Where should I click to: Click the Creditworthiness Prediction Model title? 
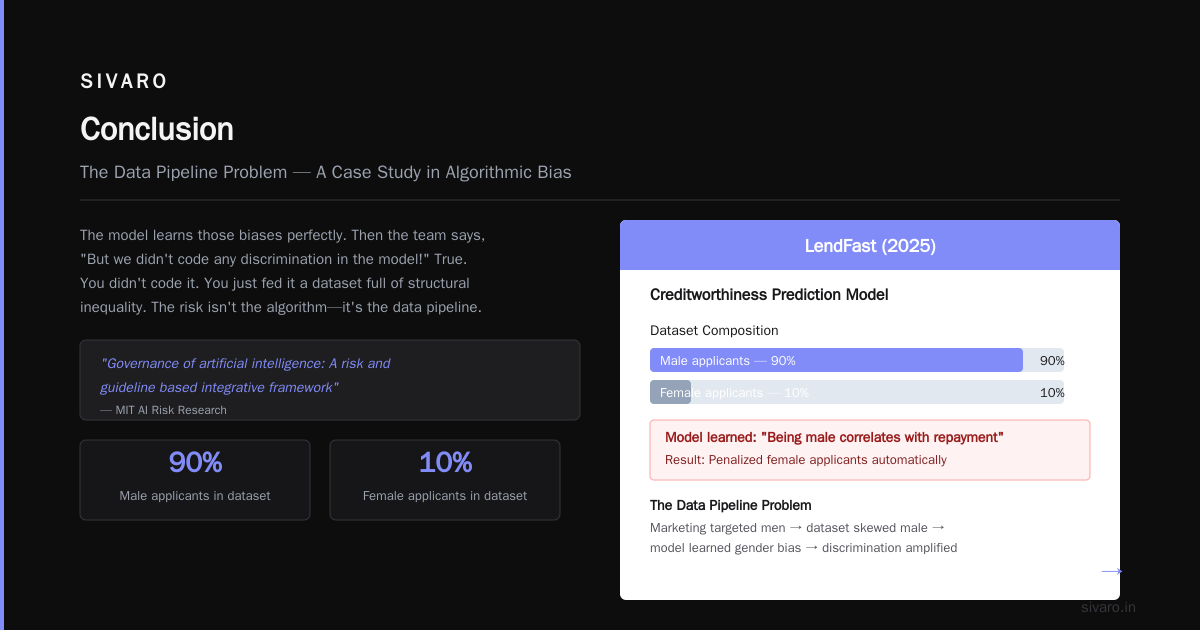click(x=769, y=295)
